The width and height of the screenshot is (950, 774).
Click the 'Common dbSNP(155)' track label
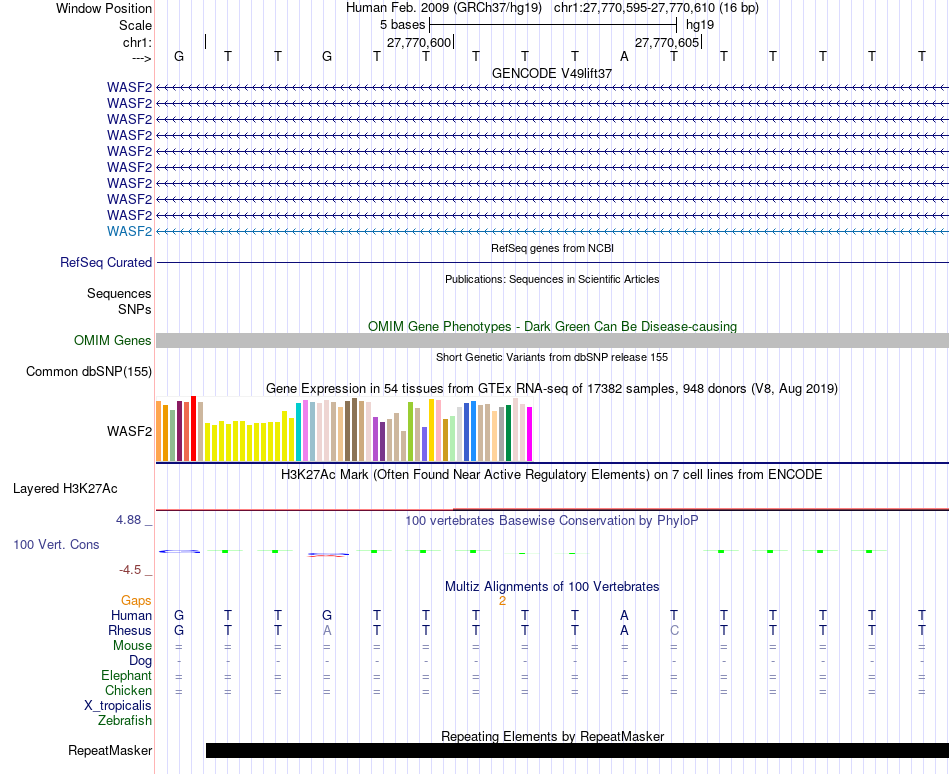(x=89, y=371)
